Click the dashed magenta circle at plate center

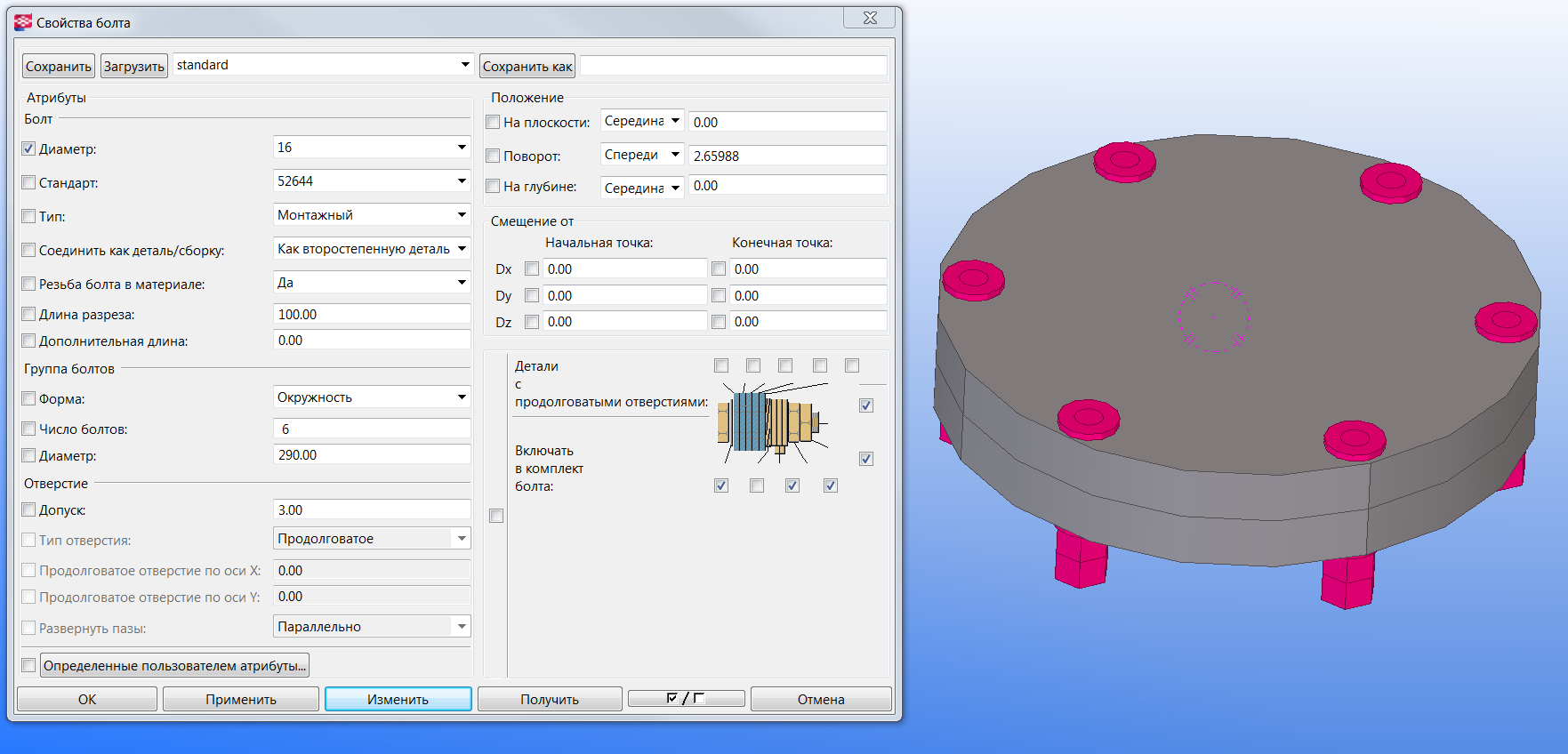pos(1213,317)
